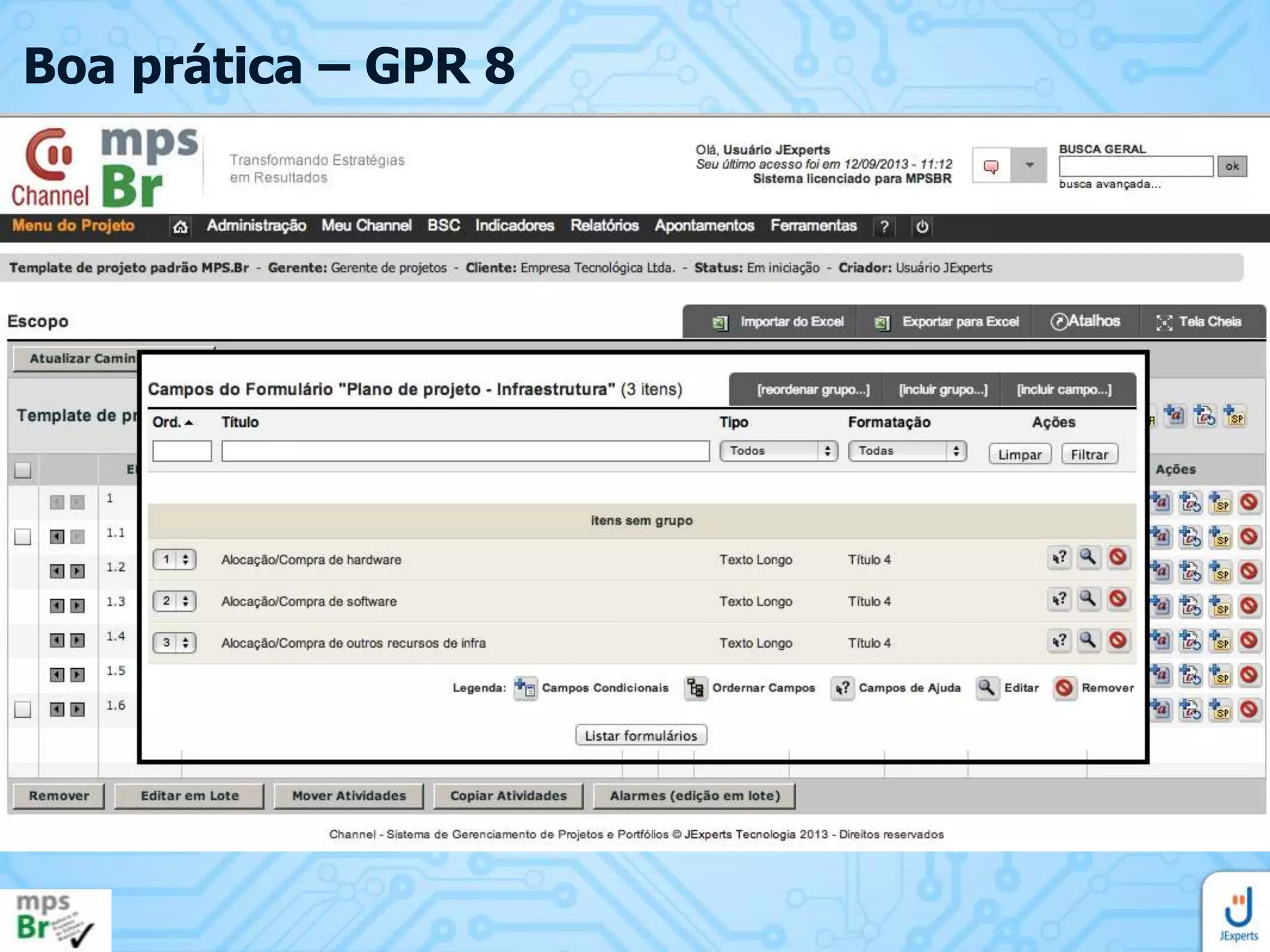The height and width of the screenshot is (952, 1270).
Task: Click the right arrow icon in row 1.3
Action: (78, 606)
